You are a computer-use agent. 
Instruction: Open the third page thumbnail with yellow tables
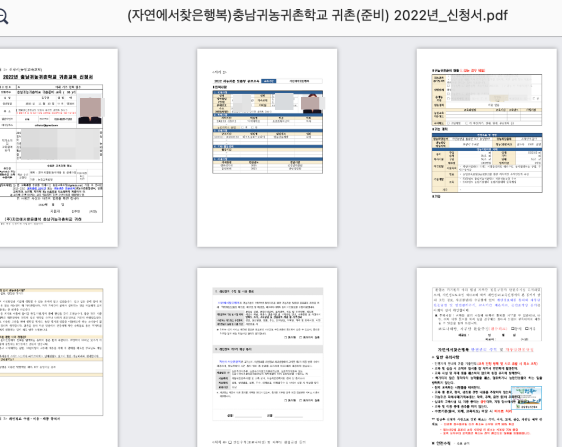click(x=487, y=148)
